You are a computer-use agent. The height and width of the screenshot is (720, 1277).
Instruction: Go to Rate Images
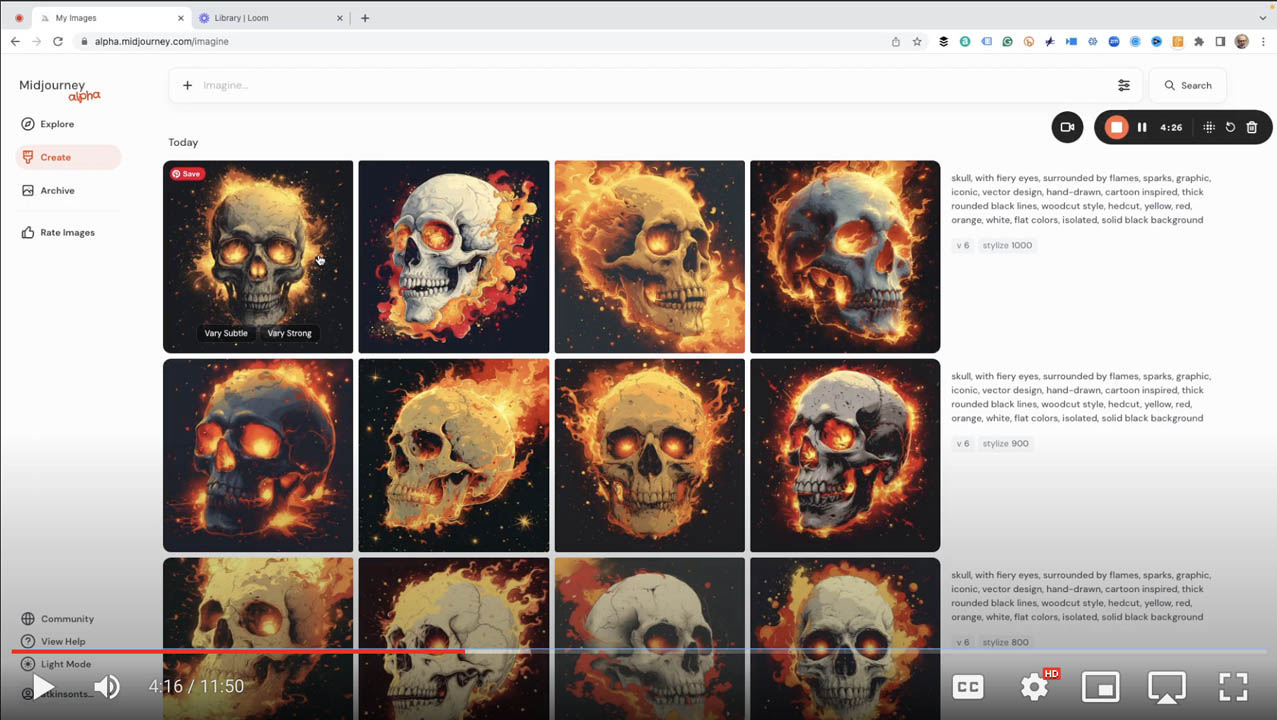pos(66,232)
